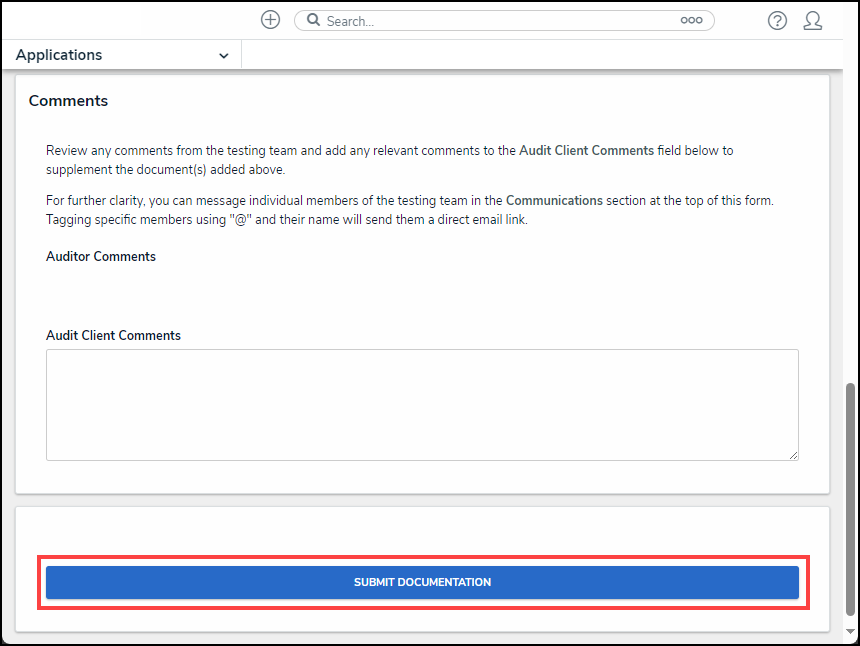
Task: Click the scrollbar track above the thumb
Action: pyautogui.click(x=851, y=230)
